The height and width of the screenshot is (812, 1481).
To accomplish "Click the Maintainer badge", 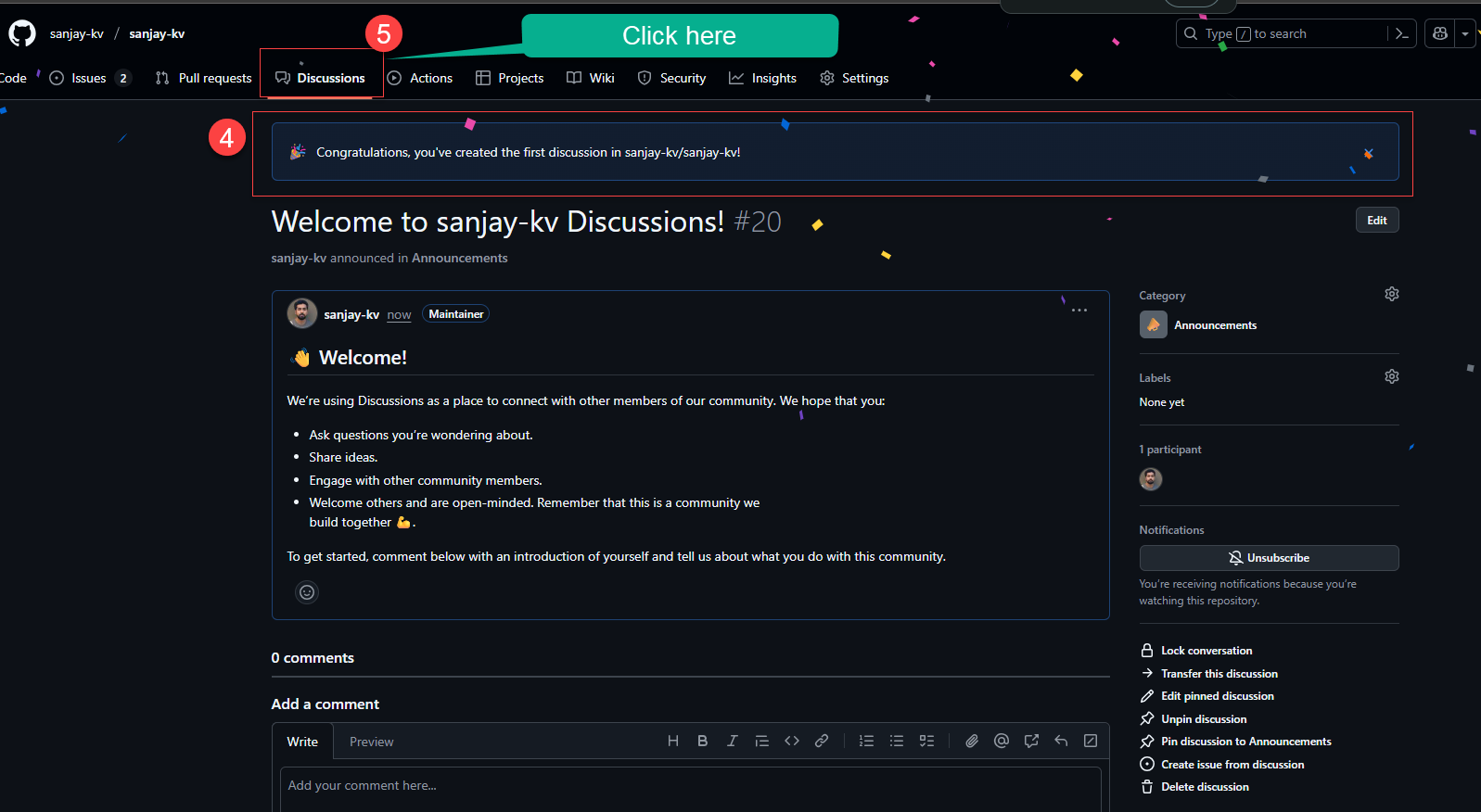I will (455, 314).
